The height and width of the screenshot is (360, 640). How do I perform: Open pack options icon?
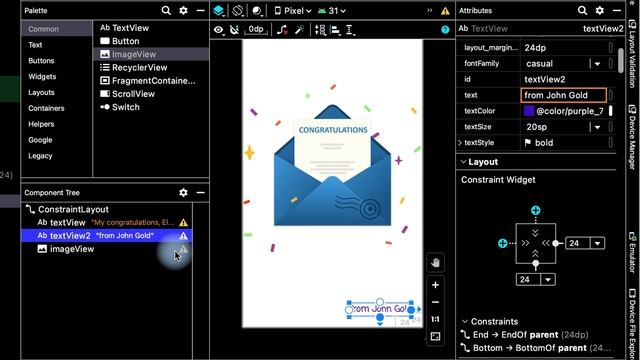point(320,30)
